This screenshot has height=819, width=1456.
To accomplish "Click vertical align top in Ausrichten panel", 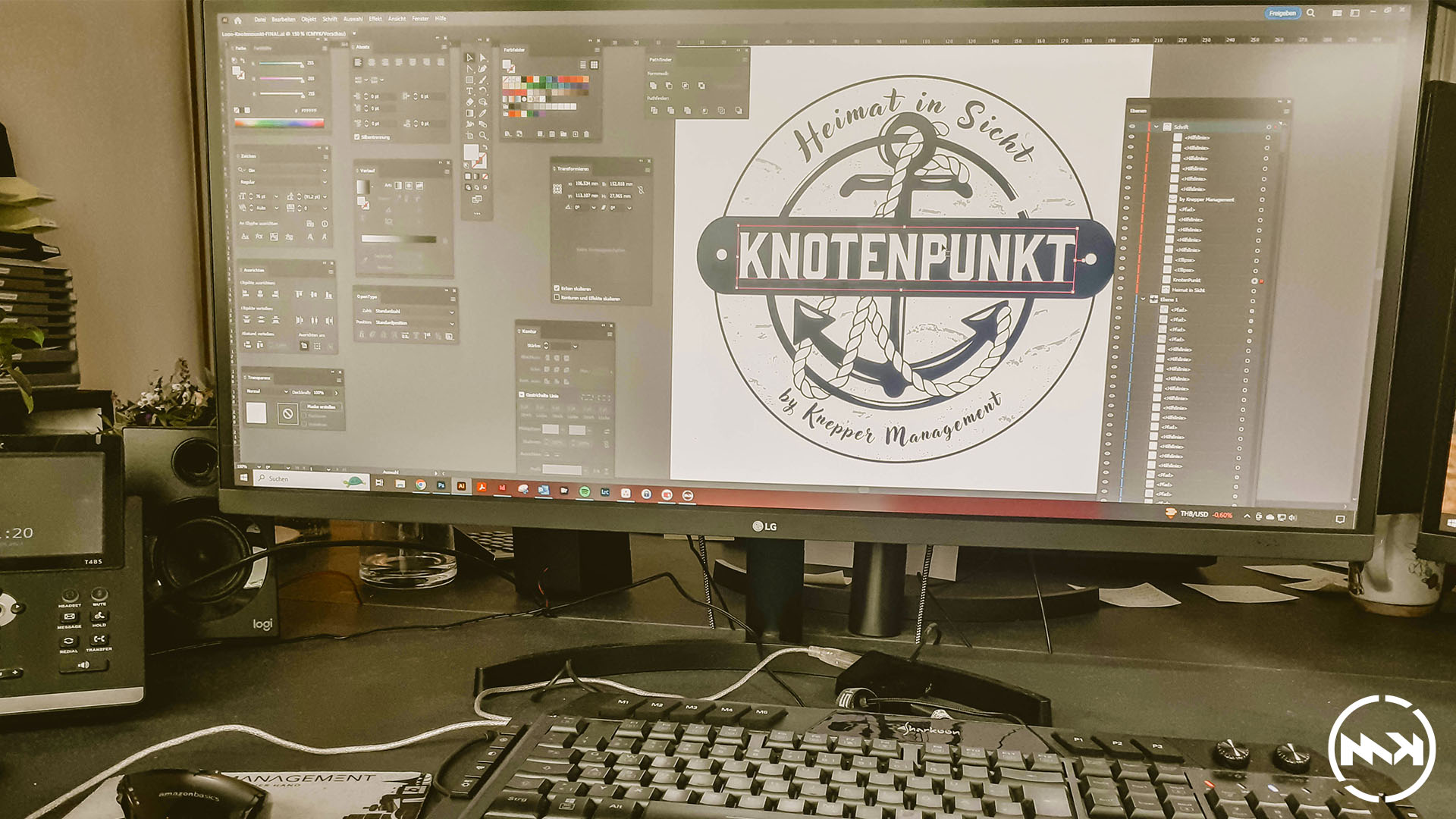I will point(300,294).
